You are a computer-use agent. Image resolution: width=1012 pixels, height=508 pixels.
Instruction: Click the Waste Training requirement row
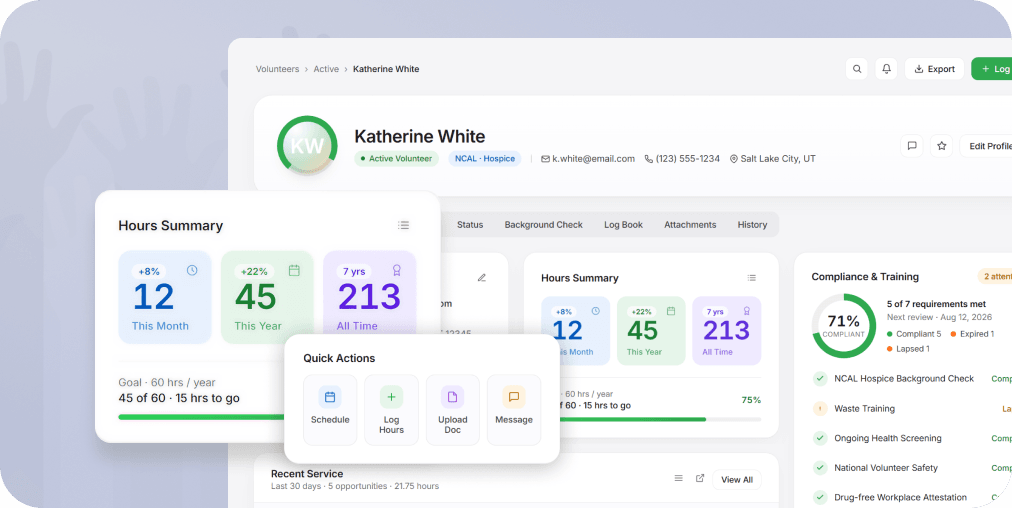click(x=911, y=409)
